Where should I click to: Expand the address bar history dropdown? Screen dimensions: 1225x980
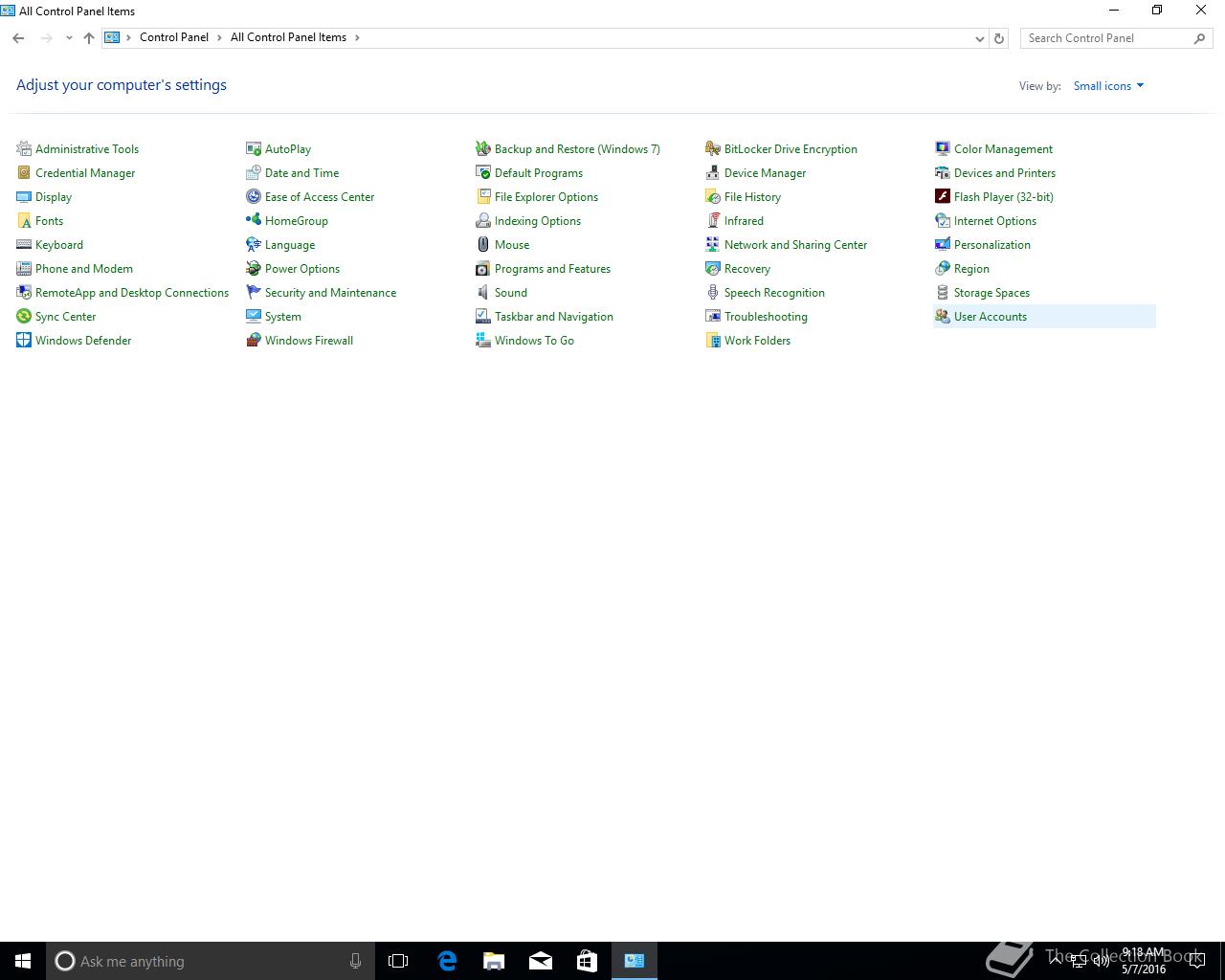click(979, 38)
